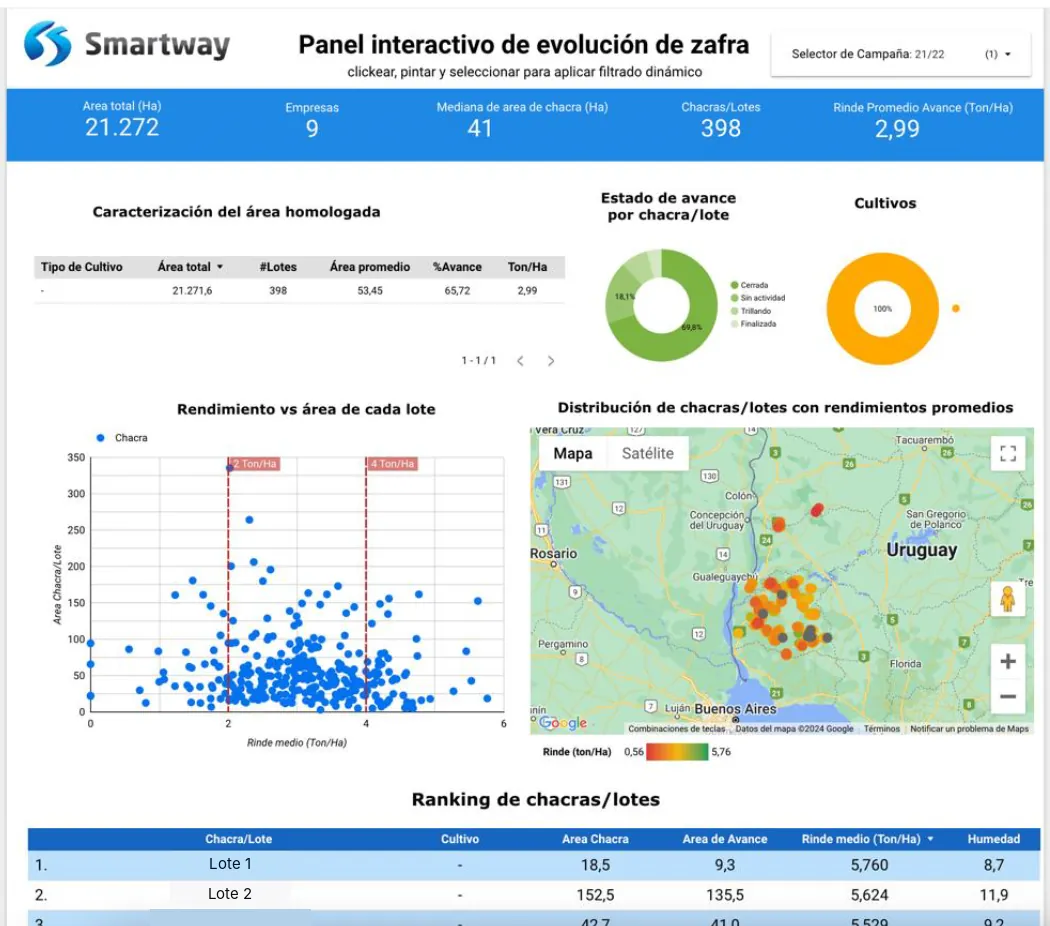Click the Empresas 9 scorecard
The image size is (1050, 926).
[312, 121]
